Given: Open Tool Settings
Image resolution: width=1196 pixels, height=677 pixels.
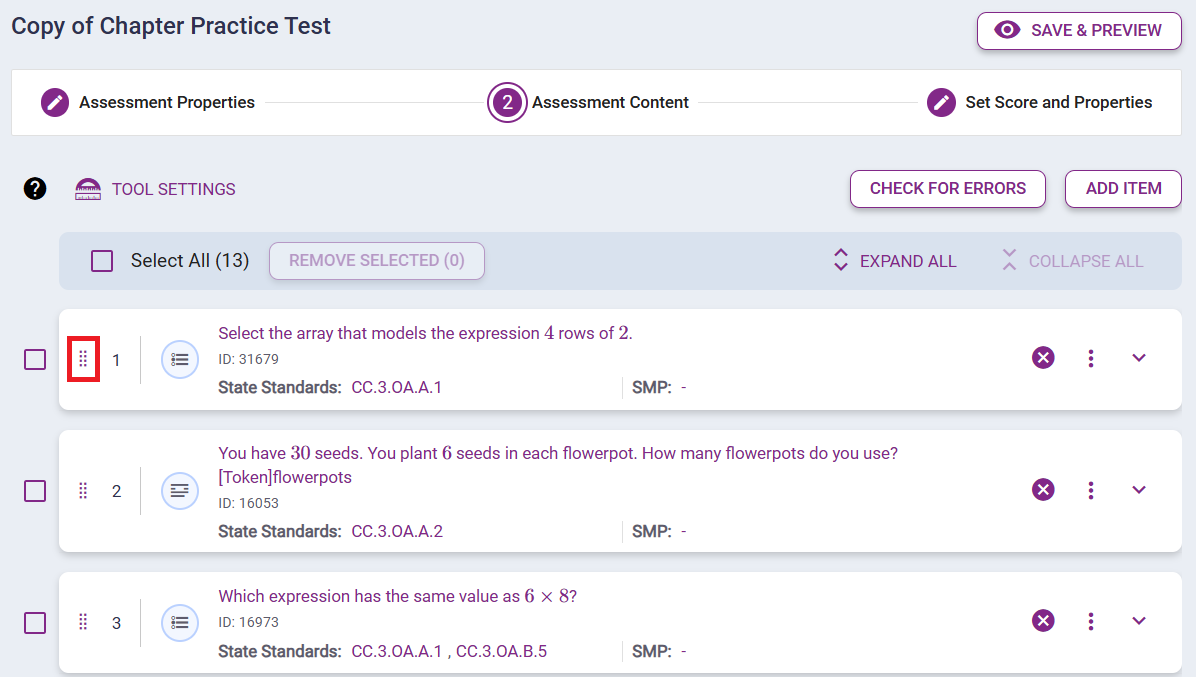Looking at the screenshot, I should coord(155,189).
